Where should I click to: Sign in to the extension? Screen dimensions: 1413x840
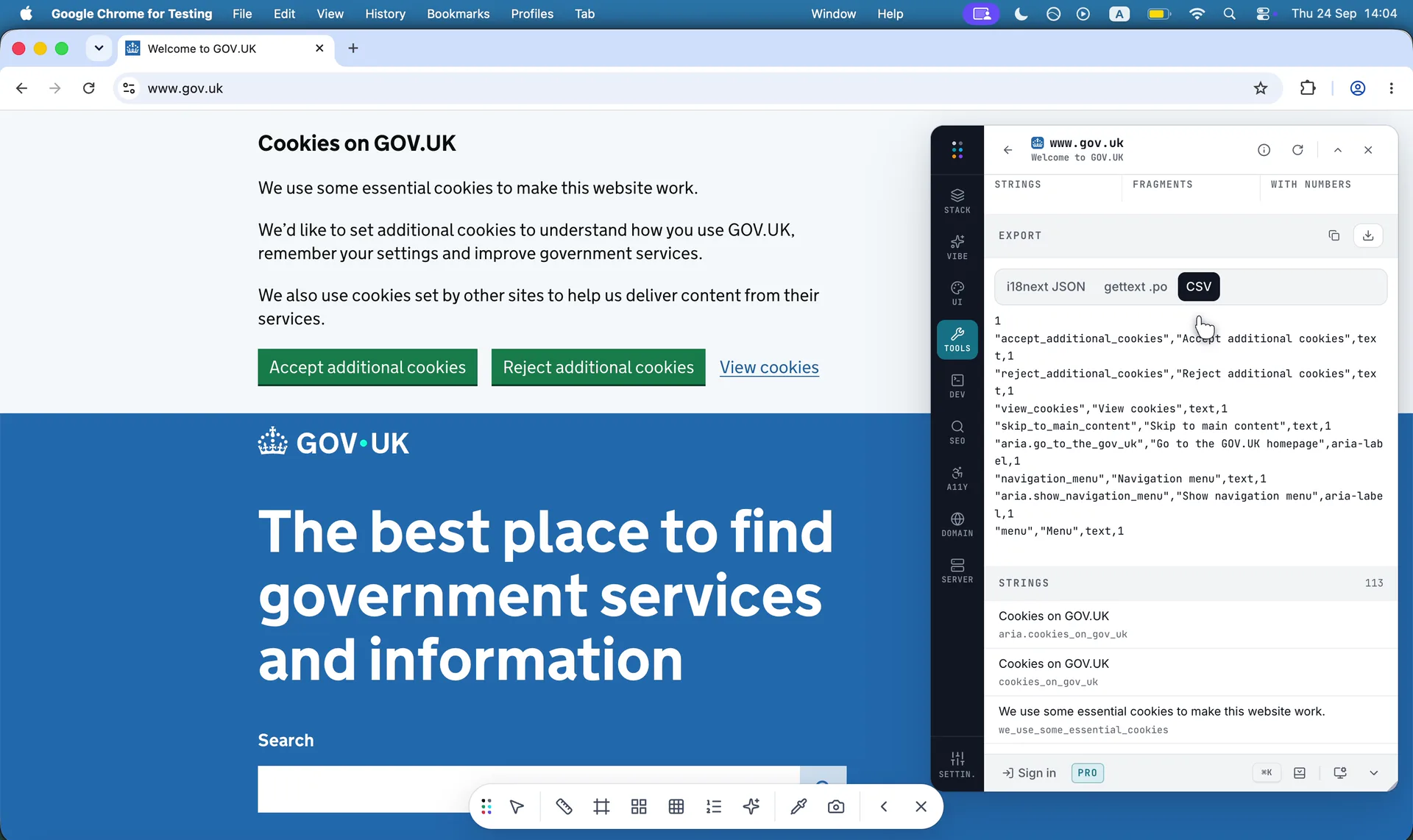(x=1030, y=772)
